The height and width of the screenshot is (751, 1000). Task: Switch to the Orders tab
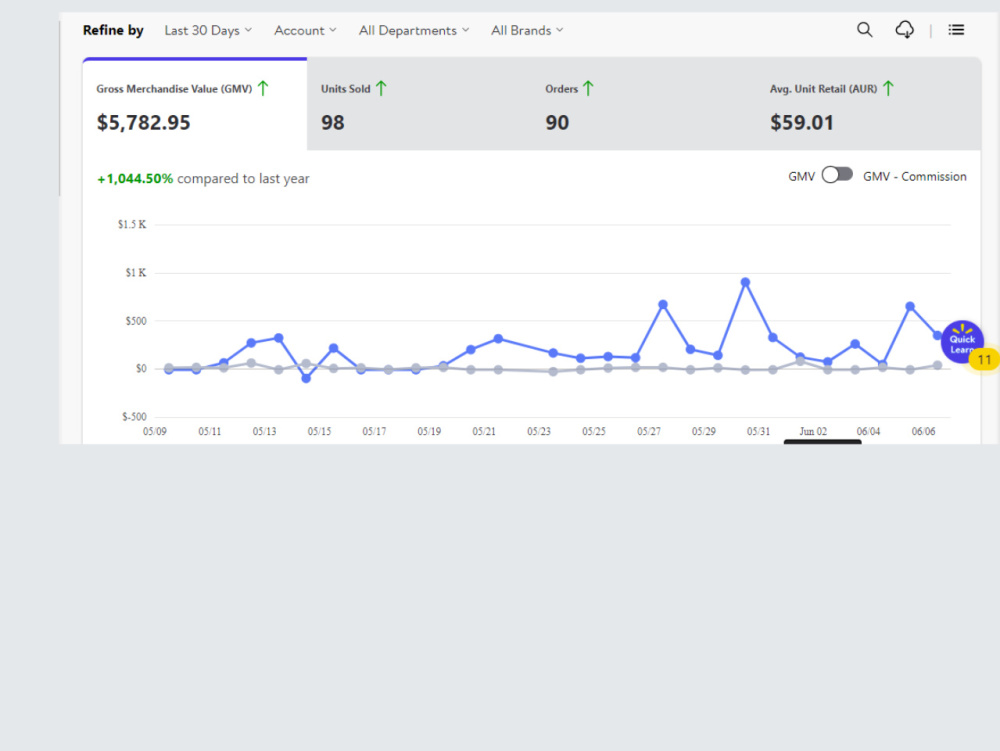643,105
